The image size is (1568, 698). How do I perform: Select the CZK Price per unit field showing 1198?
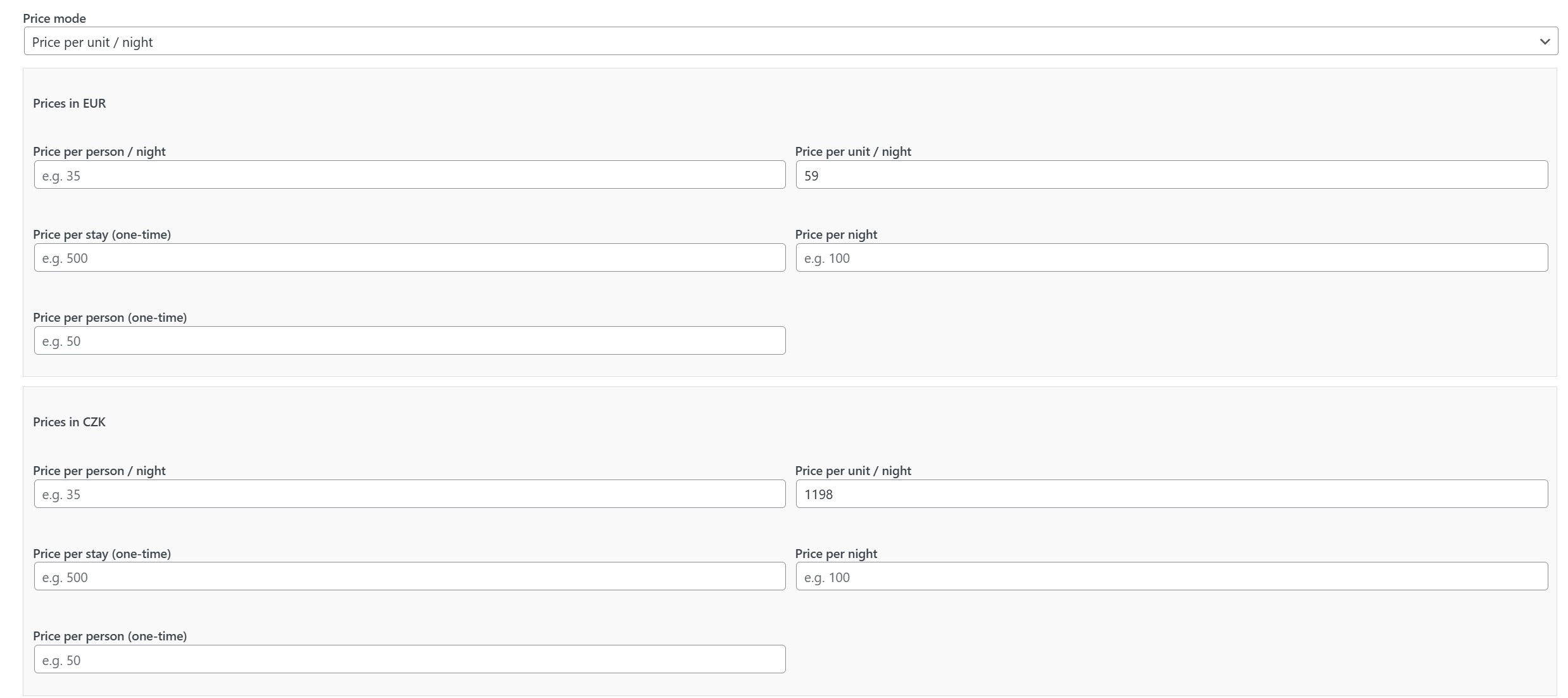coord(1171,494)
